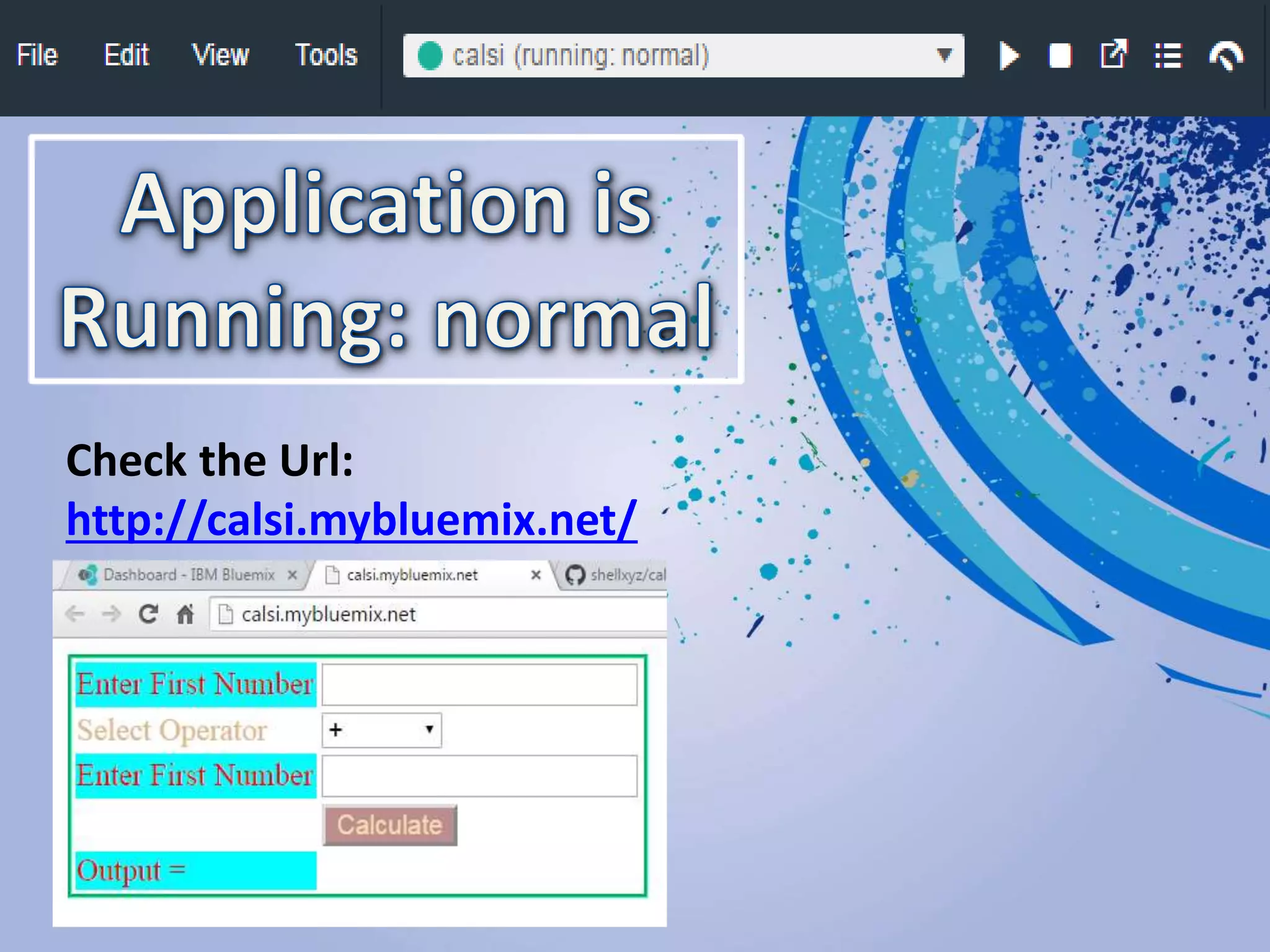Screen dimensions: 1270x952
Task: Click the Calculate button
Action: pos(389,825)
